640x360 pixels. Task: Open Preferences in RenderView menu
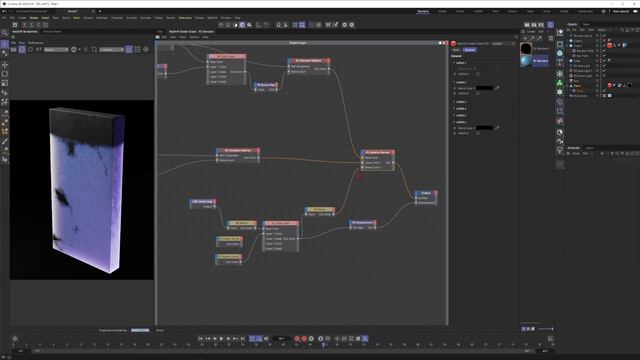tap(36, 42)
